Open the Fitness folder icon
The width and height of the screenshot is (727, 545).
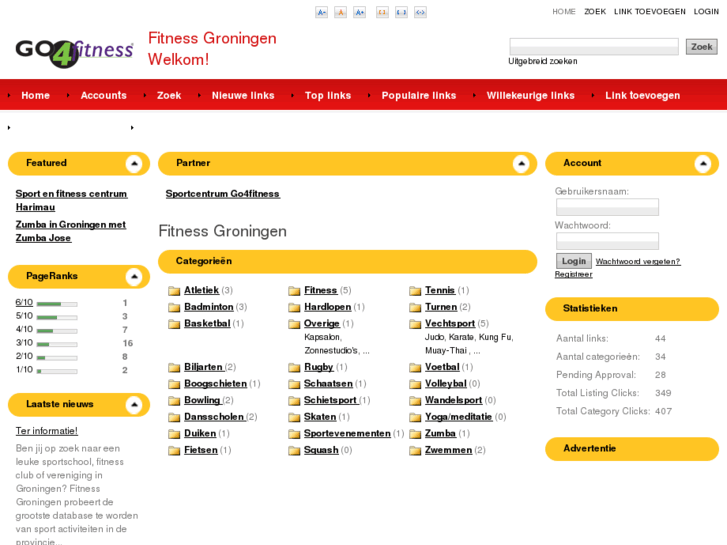pos(294,291)
